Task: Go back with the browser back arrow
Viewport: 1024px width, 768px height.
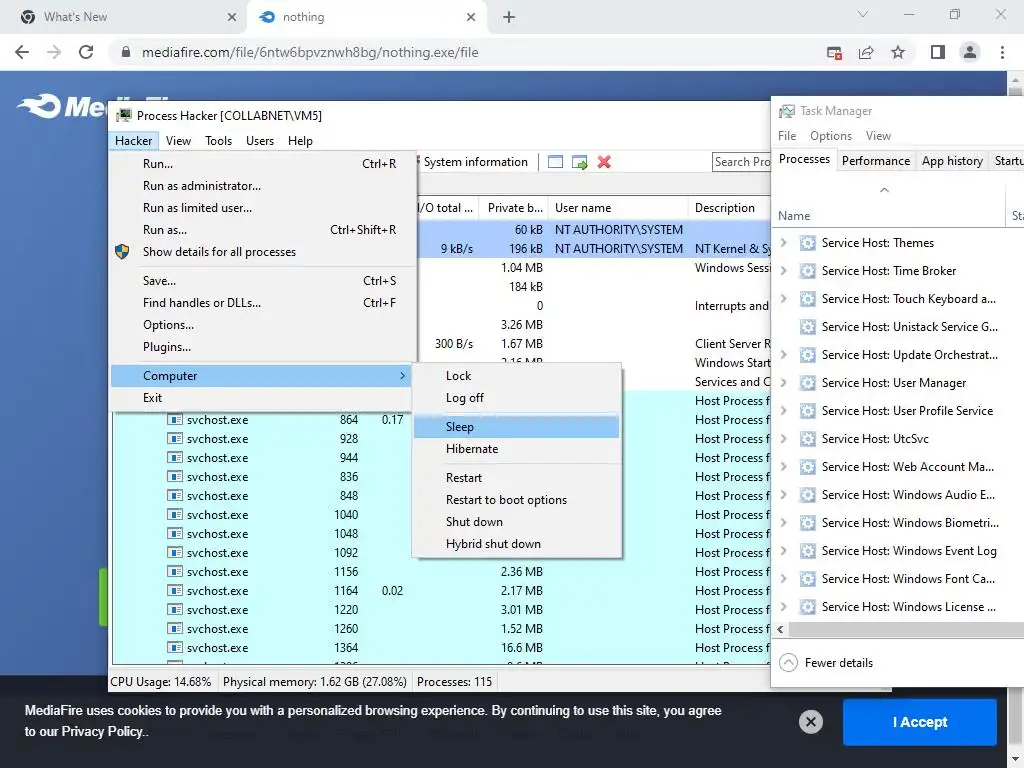Action: (x=22, y=52)
